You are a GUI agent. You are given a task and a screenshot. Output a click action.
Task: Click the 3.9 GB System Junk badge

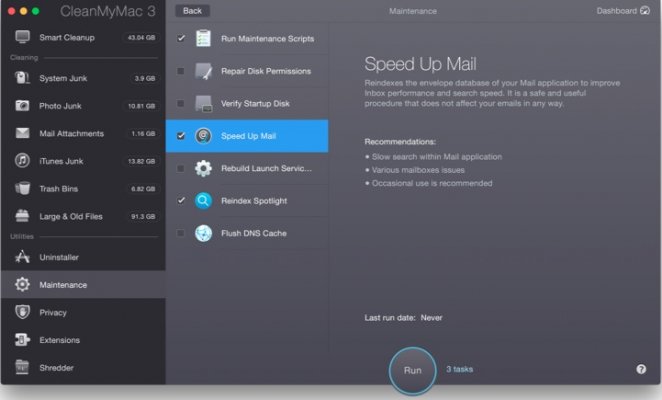tap(145, 78)
